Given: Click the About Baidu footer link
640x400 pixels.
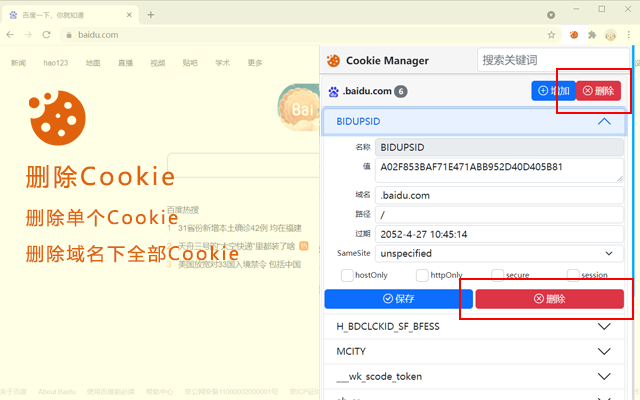Looking at the screenshot, I should coord(57,392).
